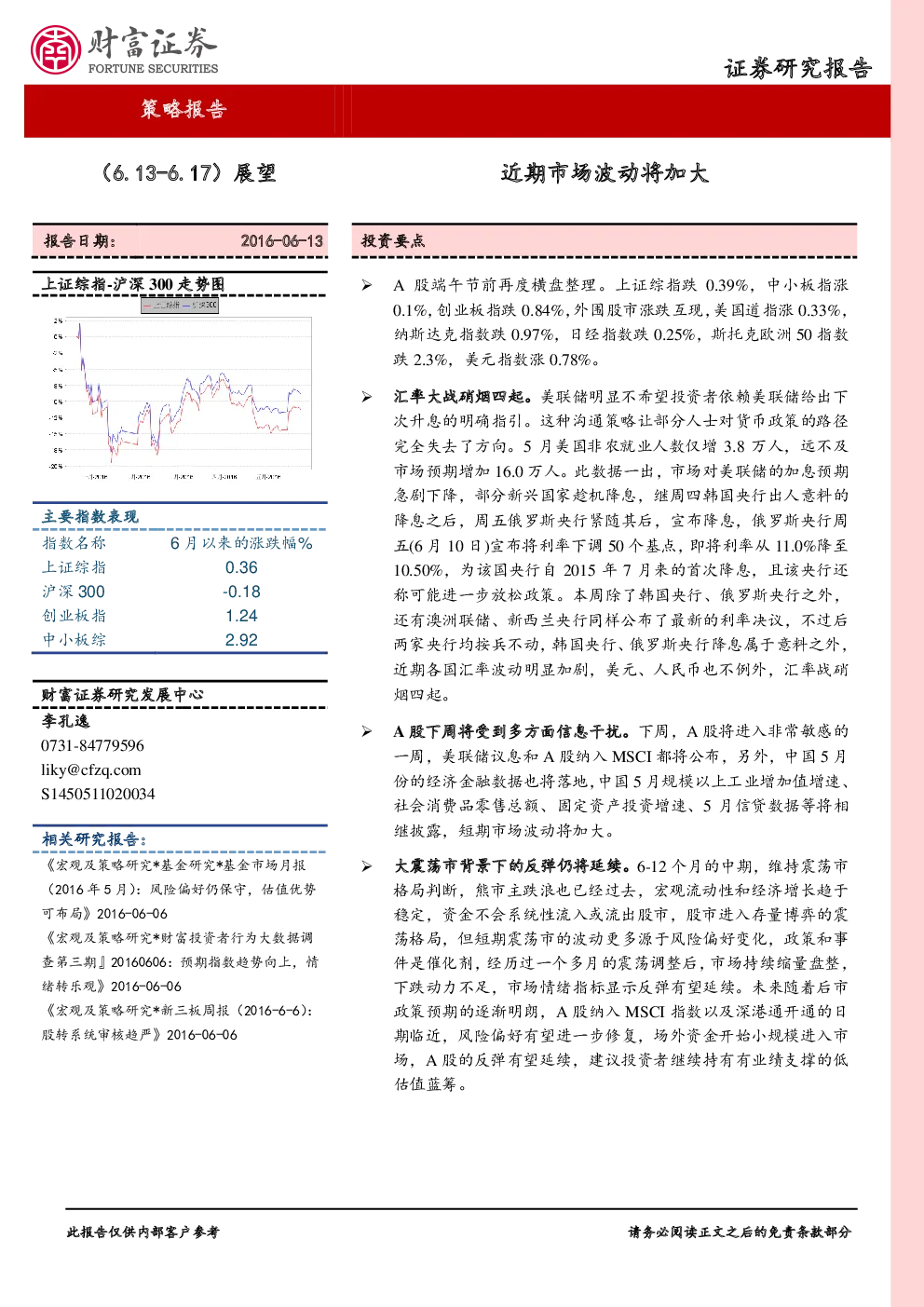Click the 证券研究报告 header title

798,69
